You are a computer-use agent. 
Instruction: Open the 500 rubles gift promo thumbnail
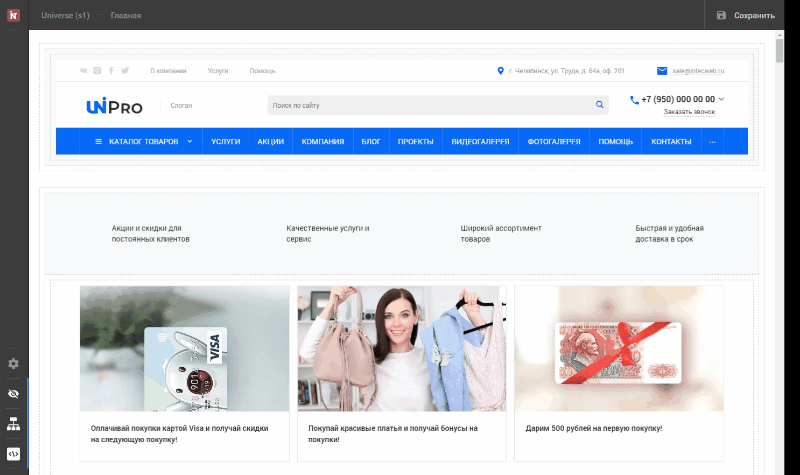point(619,348)
